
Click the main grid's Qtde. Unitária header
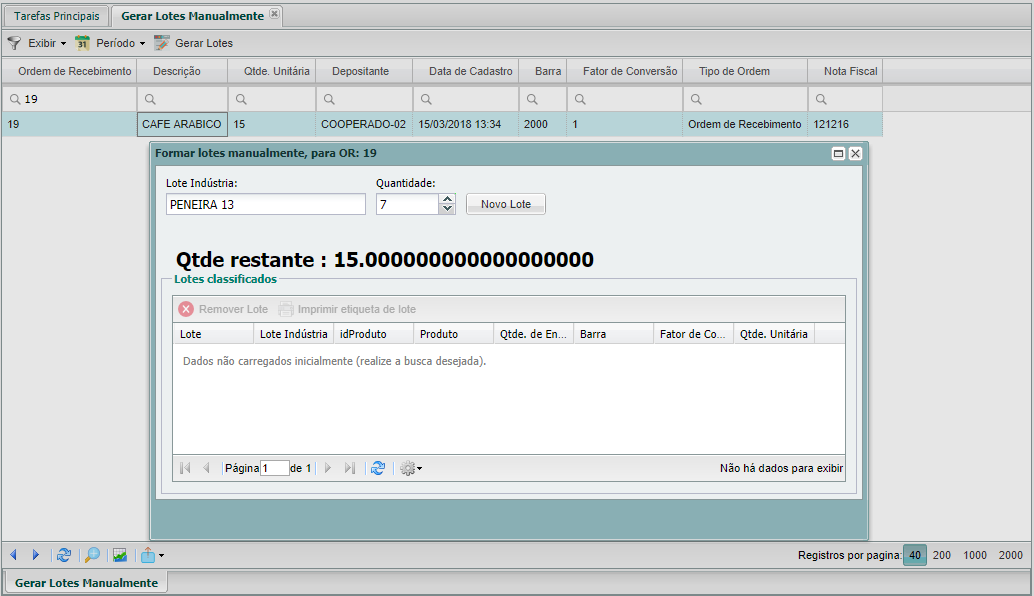[272, 71]
